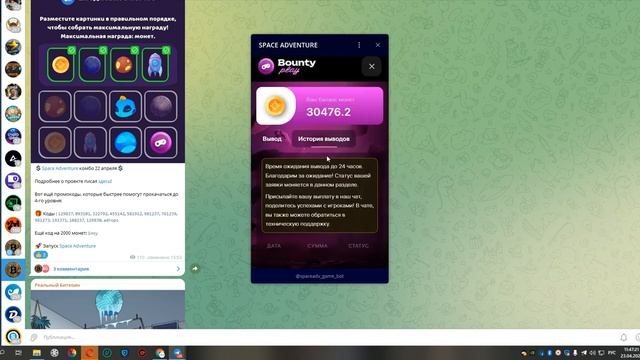Image resolution: width=640 pixels, height=360 pixels.
Task: Open File Explorer from the taskbar
Action: (x=37, y=353)
